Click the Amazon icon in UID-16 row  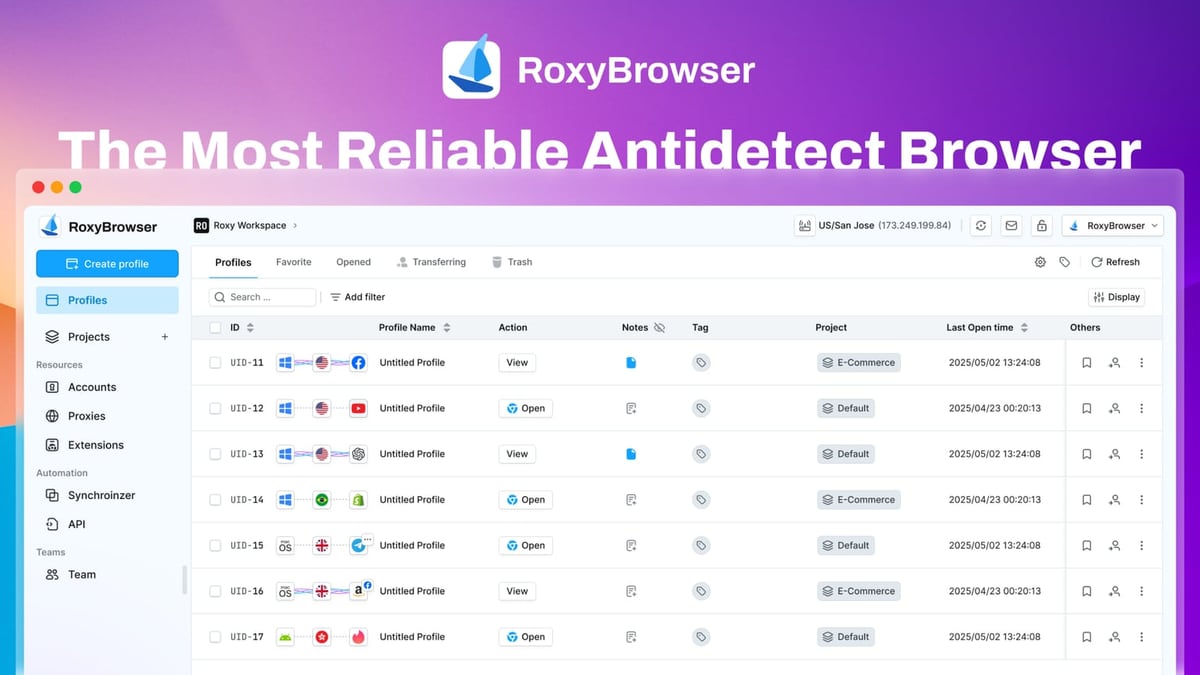pos(358,591)
